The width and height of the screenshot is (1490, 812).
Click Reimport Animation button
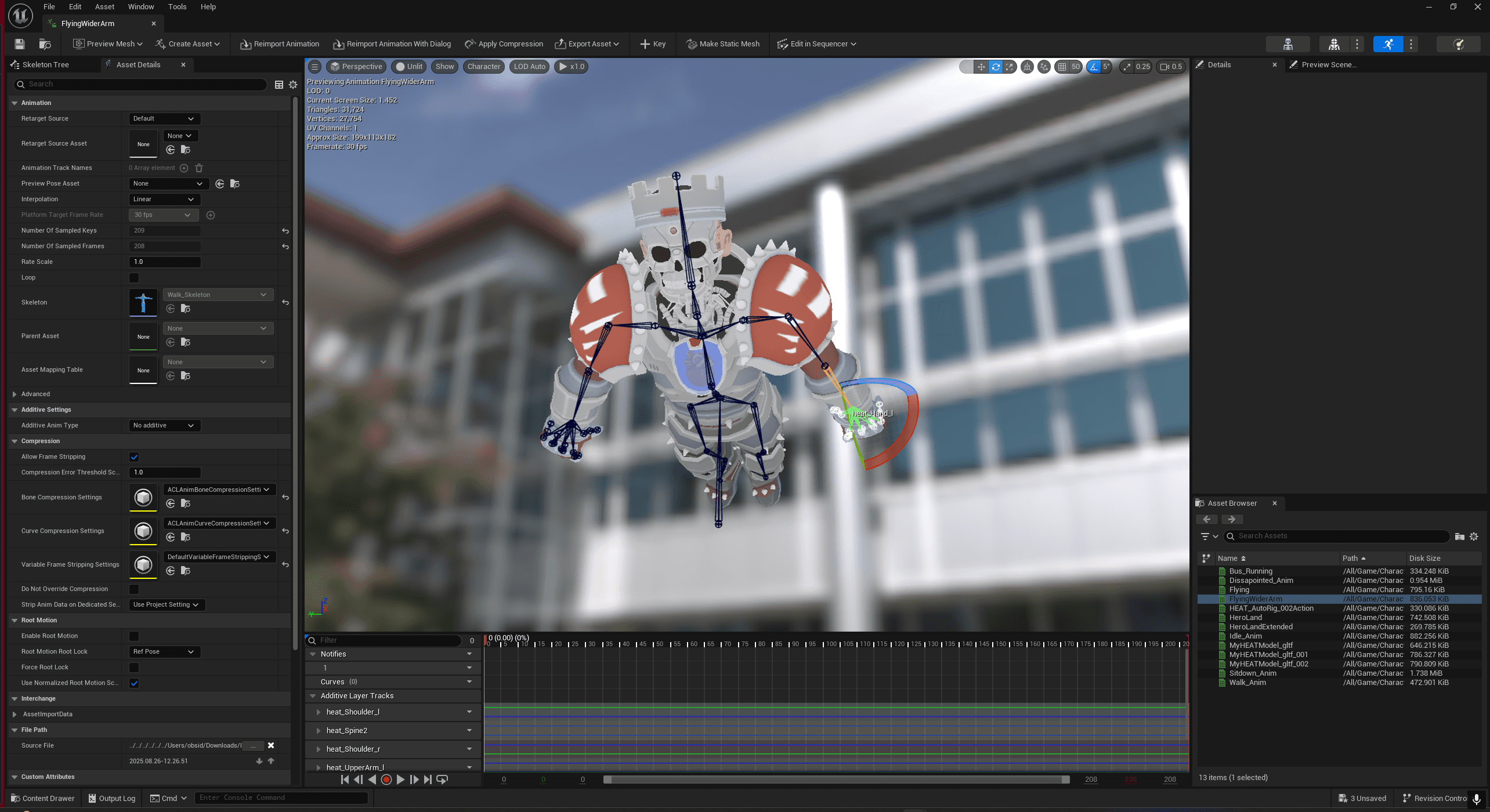(x=280, y=44)
